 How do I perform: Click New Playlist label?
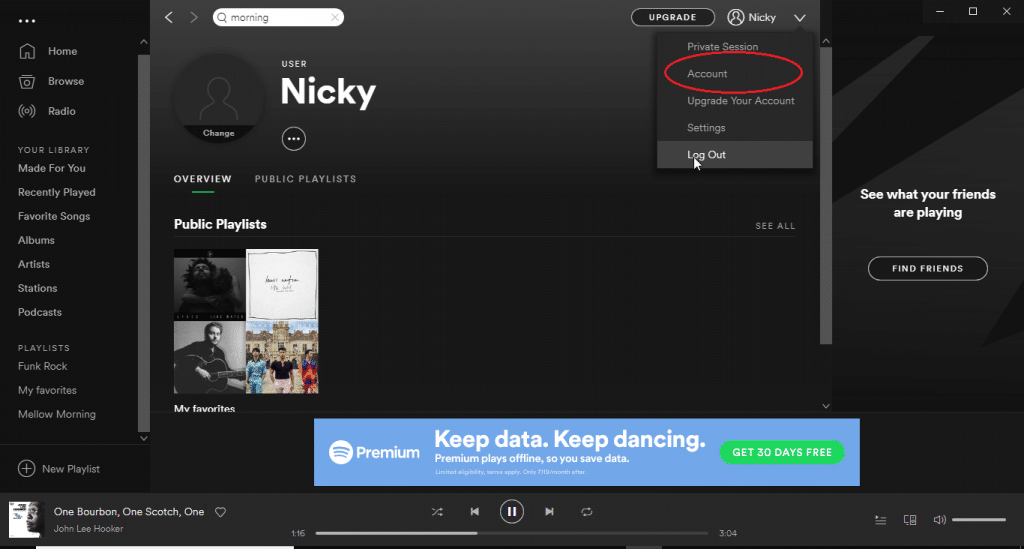coord(71,469)
